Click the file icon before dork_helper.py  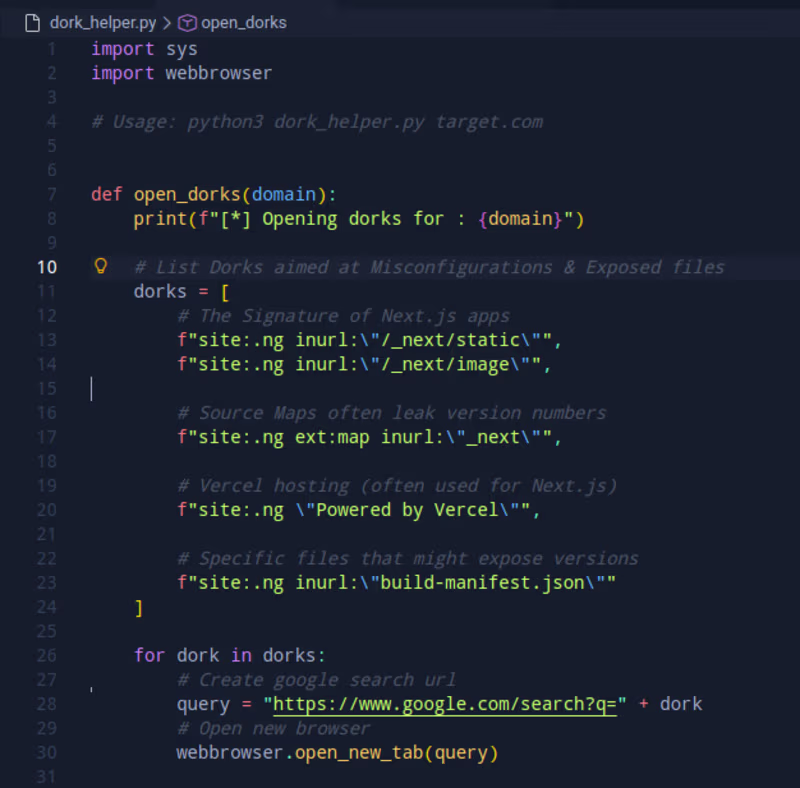[x=31, y=22]
